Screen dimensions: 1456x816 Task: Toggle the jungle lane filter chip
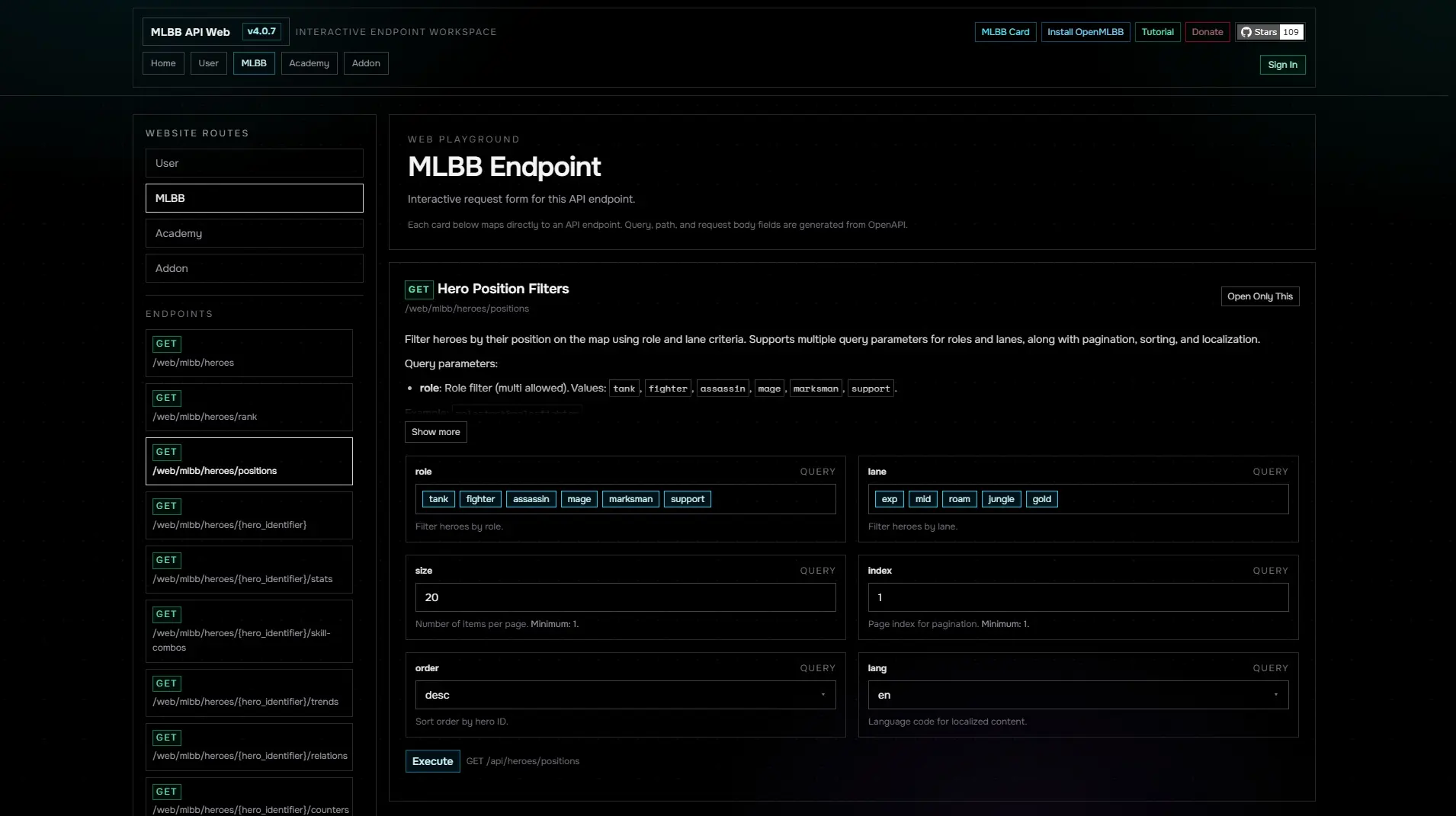coord(1001,499)
